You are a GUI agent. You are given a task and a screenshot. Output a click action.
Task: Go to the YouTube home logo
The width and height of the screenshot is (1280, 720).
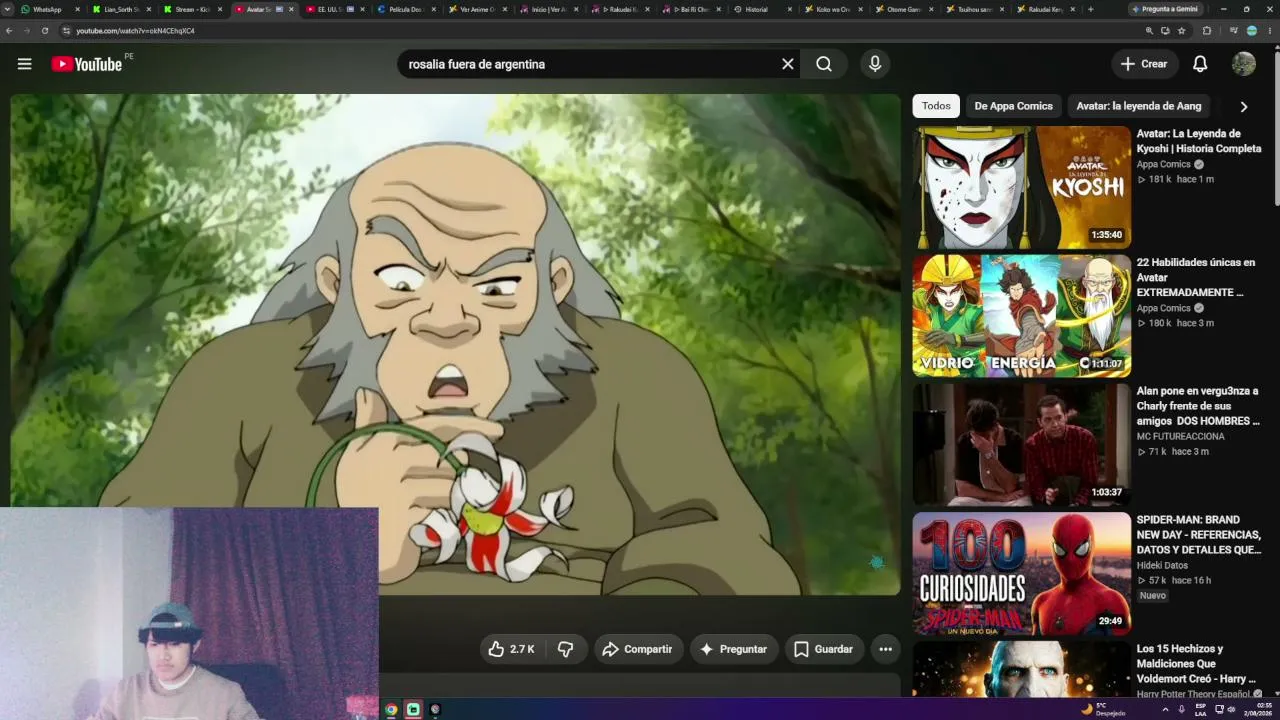click(87, 64)
